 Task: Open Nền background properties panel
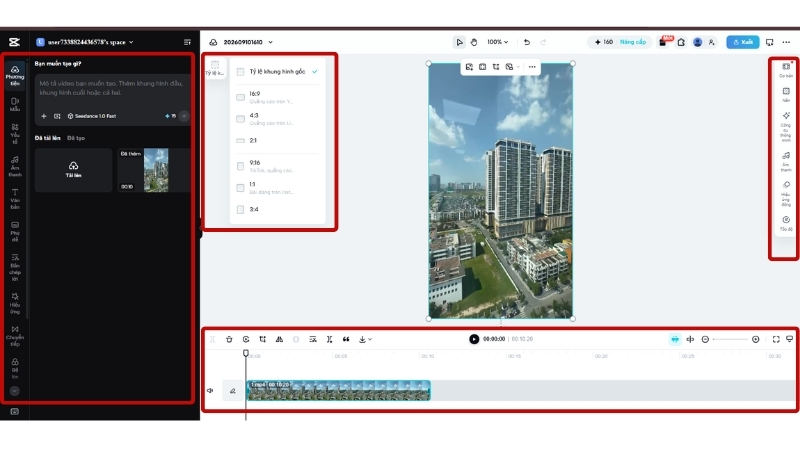click(786, 94)
